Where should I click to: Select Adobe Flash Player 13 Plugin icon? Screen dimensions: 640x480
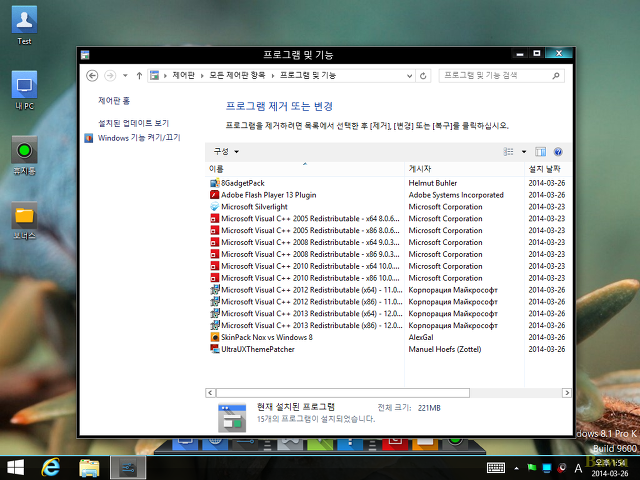click(x=215, y=195)
